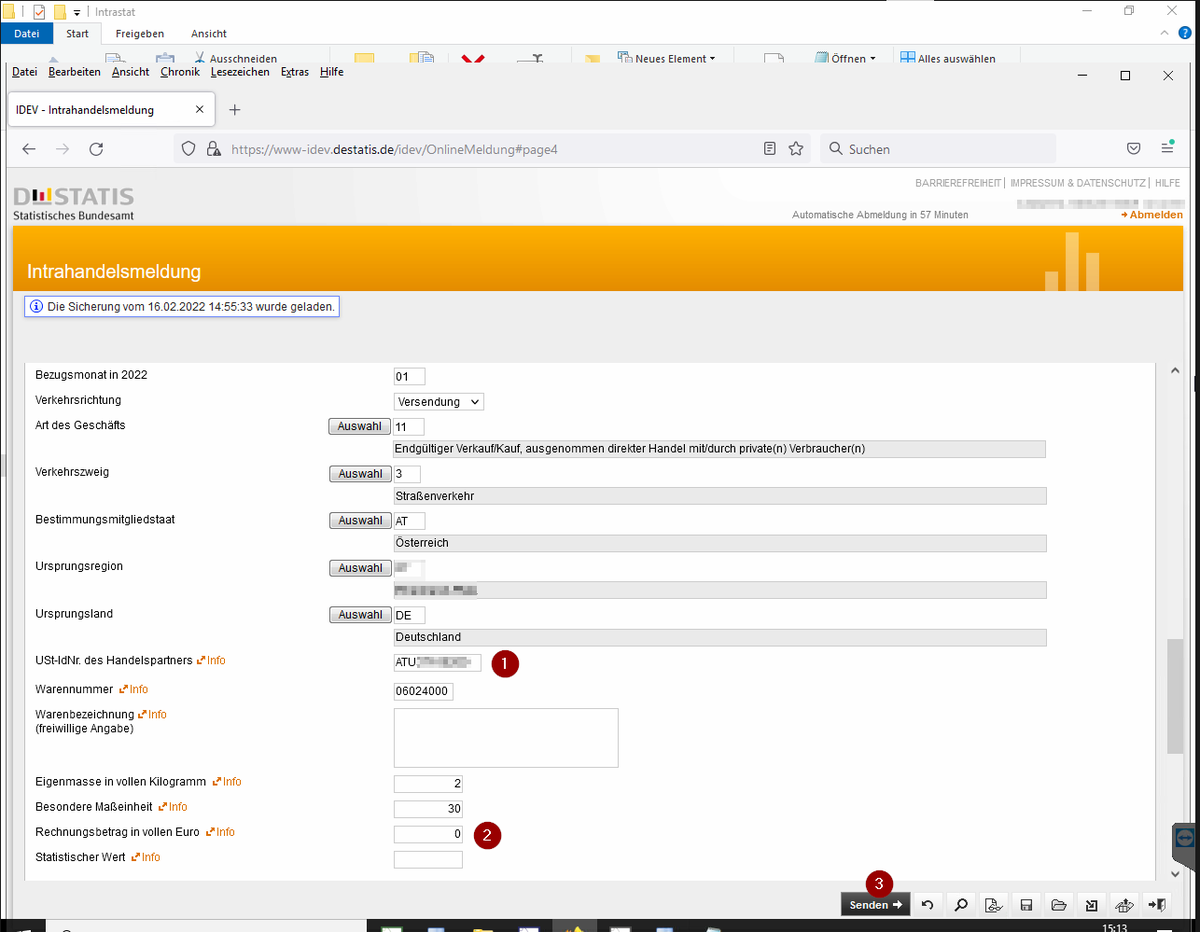Open Firefox tracking protection shield
Viewport: 1200px width, 932px height.
pos(187,148)
